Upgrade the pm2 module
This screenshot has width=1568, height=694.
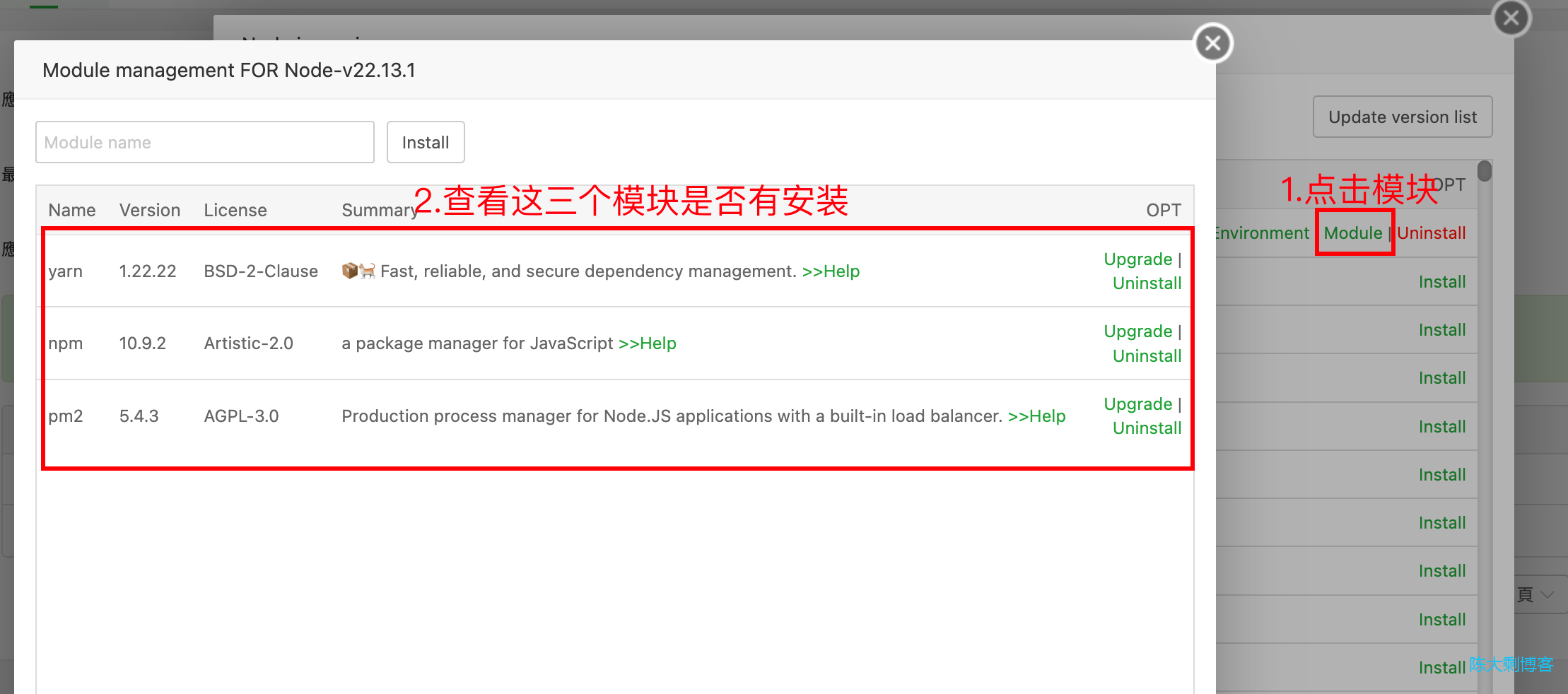[1138, 404]
